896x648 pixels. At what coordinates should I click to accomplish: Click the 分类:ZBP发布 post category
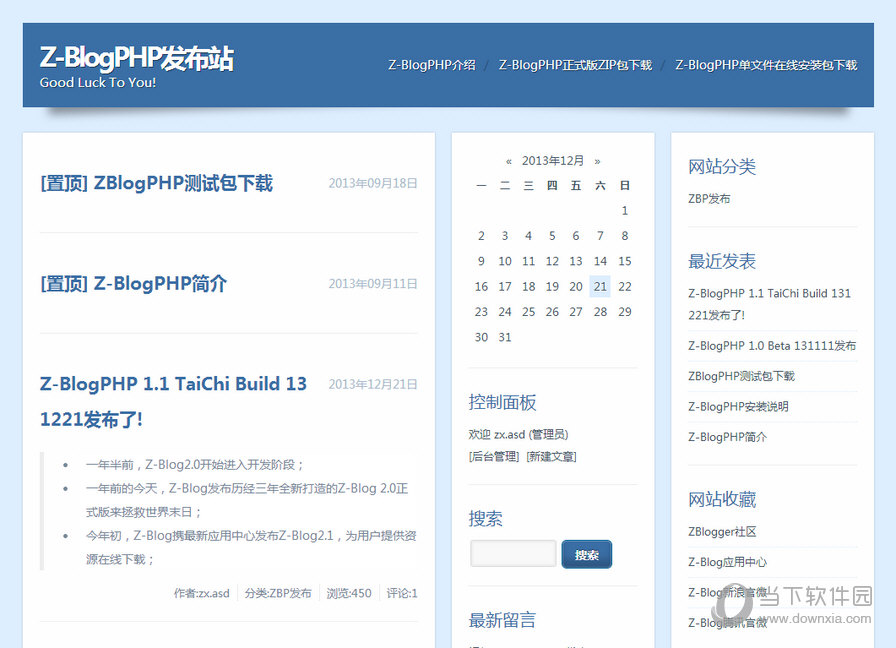[x=278, y=593]
